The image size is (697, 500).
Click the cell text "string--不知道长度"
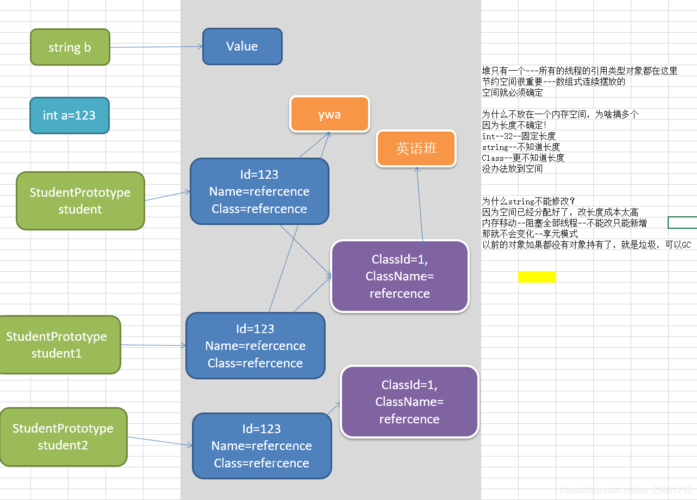point(521,147)
